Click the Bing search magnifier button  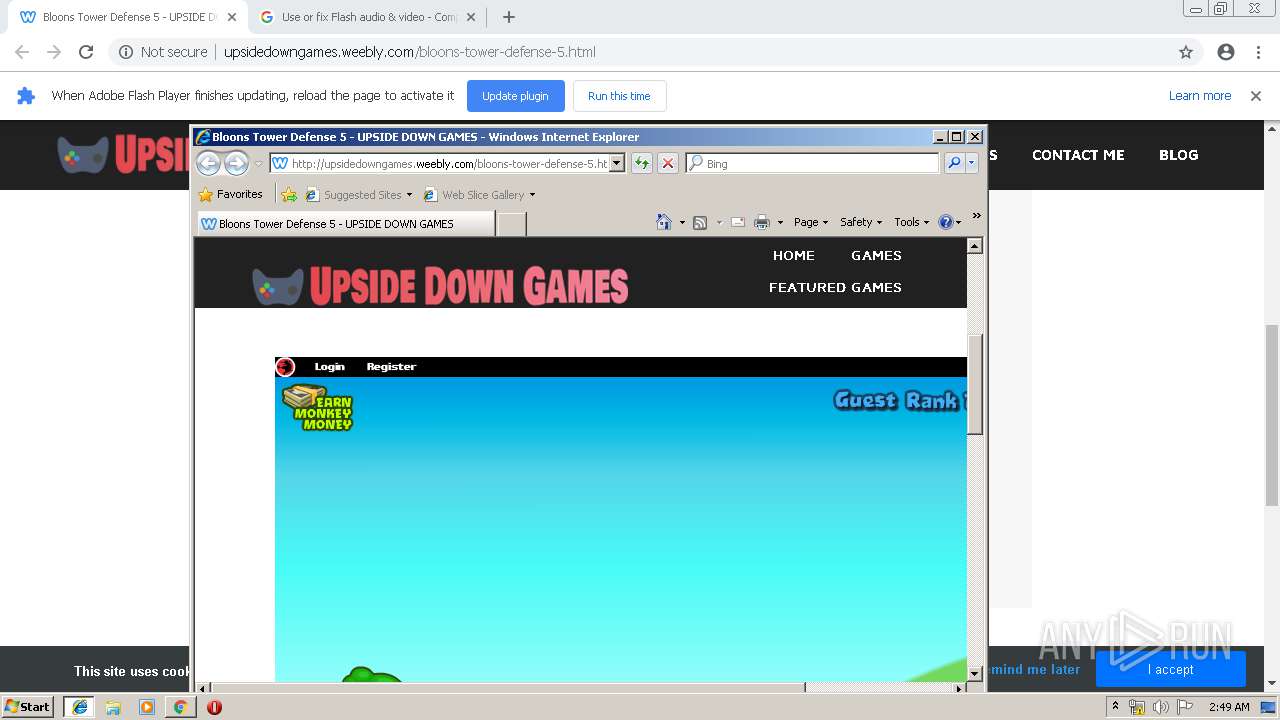click(954, 163)
